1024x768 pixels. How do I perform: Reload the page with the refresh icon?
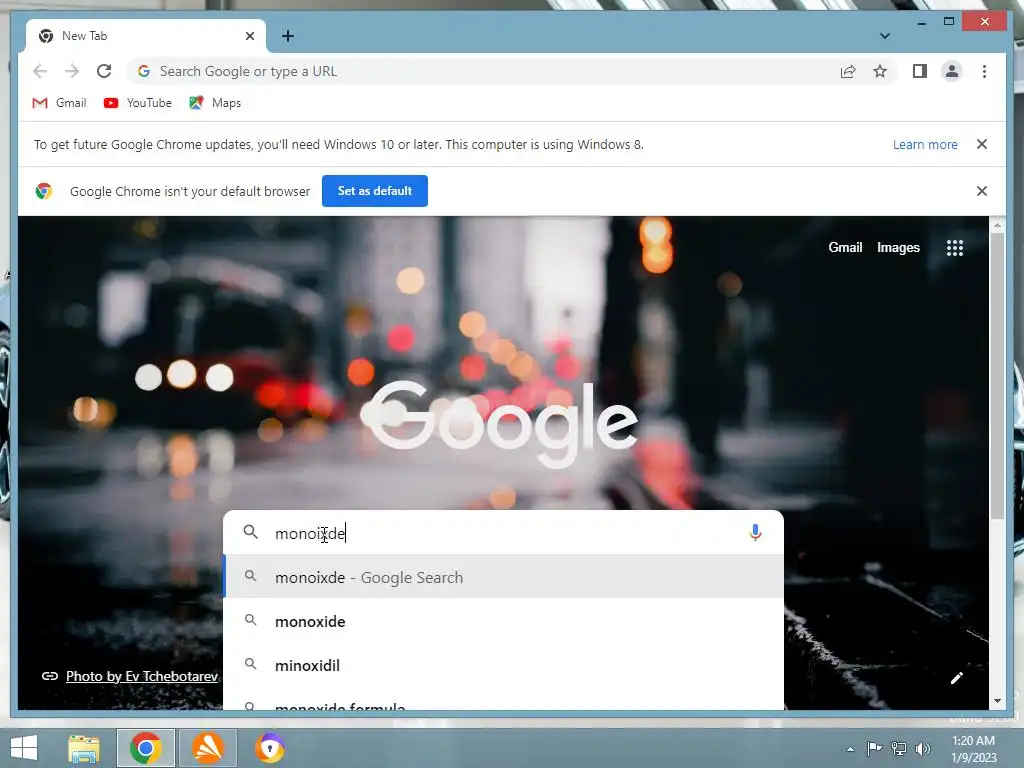click(104, 71)
